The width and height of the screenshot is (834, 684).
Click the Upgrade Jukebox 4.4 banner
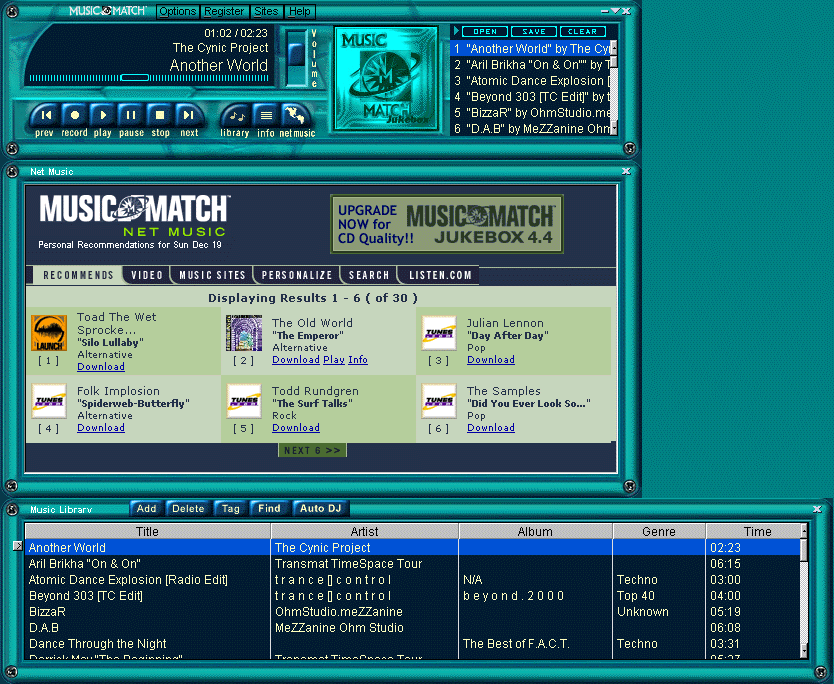click(x=447, y=224)
